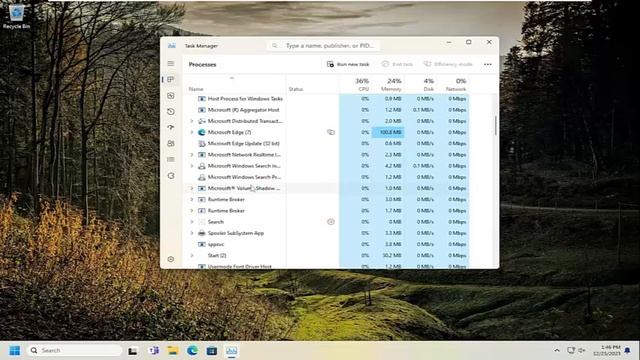Screen dimensions: 640x360
Task: Open the Performance page from sidebar
Action: pos(171,96)
